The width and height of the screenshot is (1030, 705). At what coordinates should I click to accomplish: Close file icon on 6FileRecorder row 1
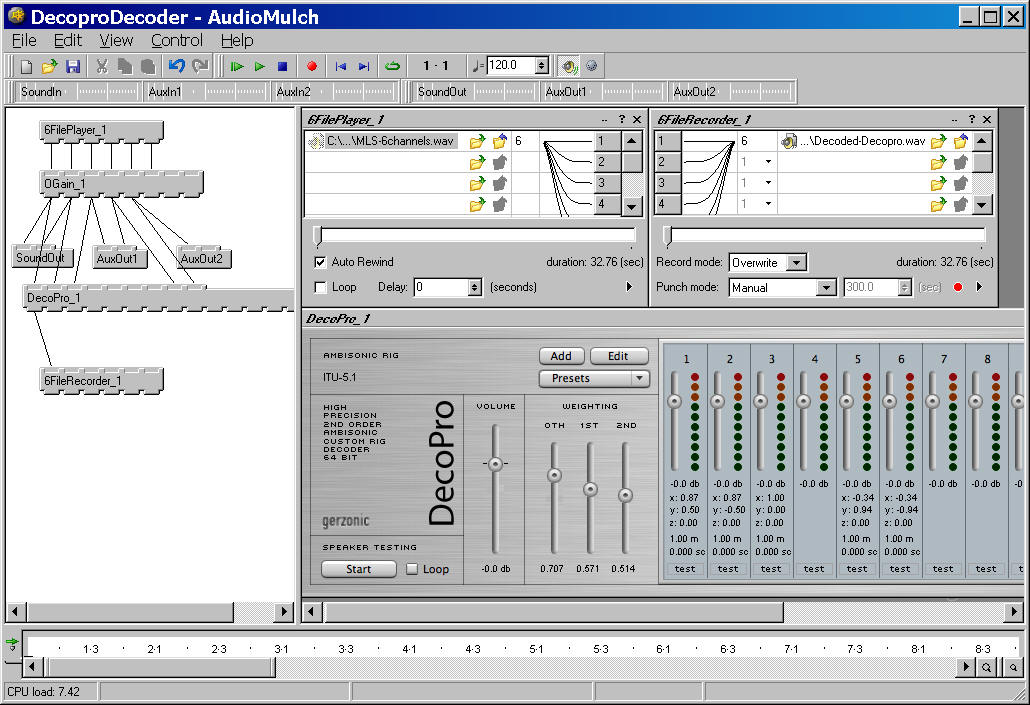(961, 141)
